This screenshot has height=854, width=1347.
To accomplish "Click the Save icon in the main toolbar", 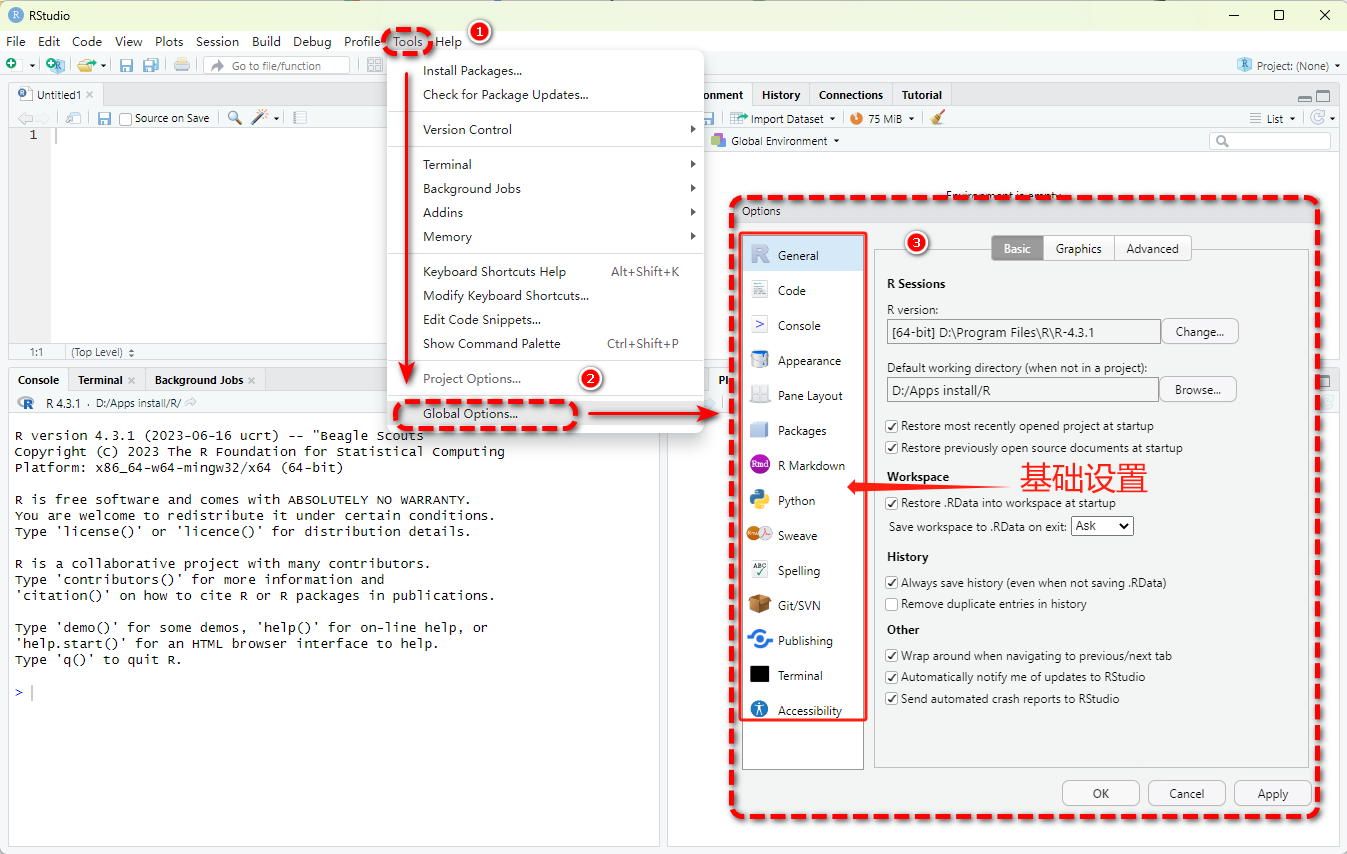I will pos(126,65).
